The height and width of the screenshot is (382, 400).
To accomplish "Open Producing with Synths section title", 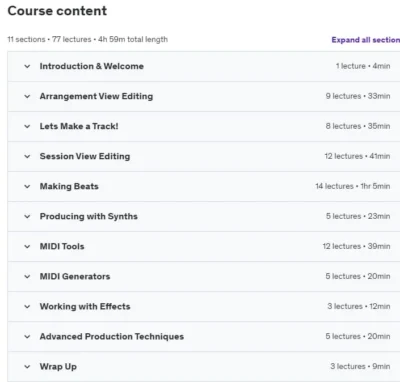I will (x=89, y=216).
